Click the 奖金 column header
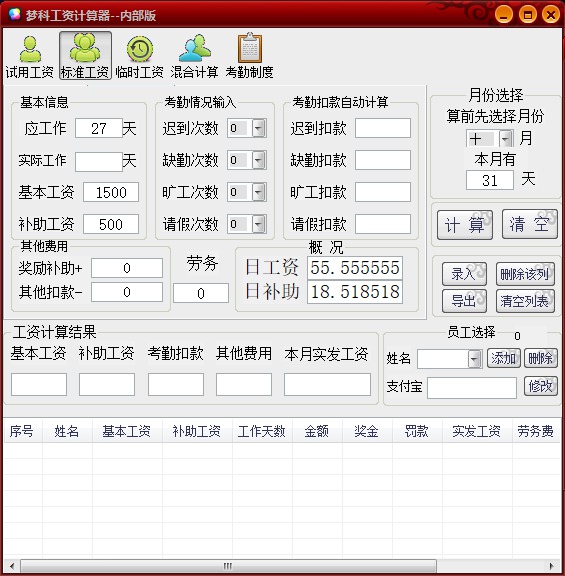 (x=367, y=431)
